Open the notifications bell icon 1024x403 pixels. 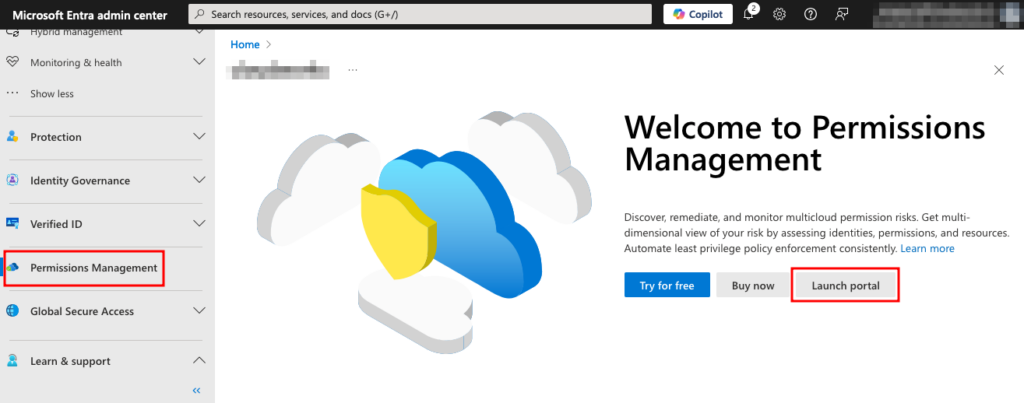750,14
